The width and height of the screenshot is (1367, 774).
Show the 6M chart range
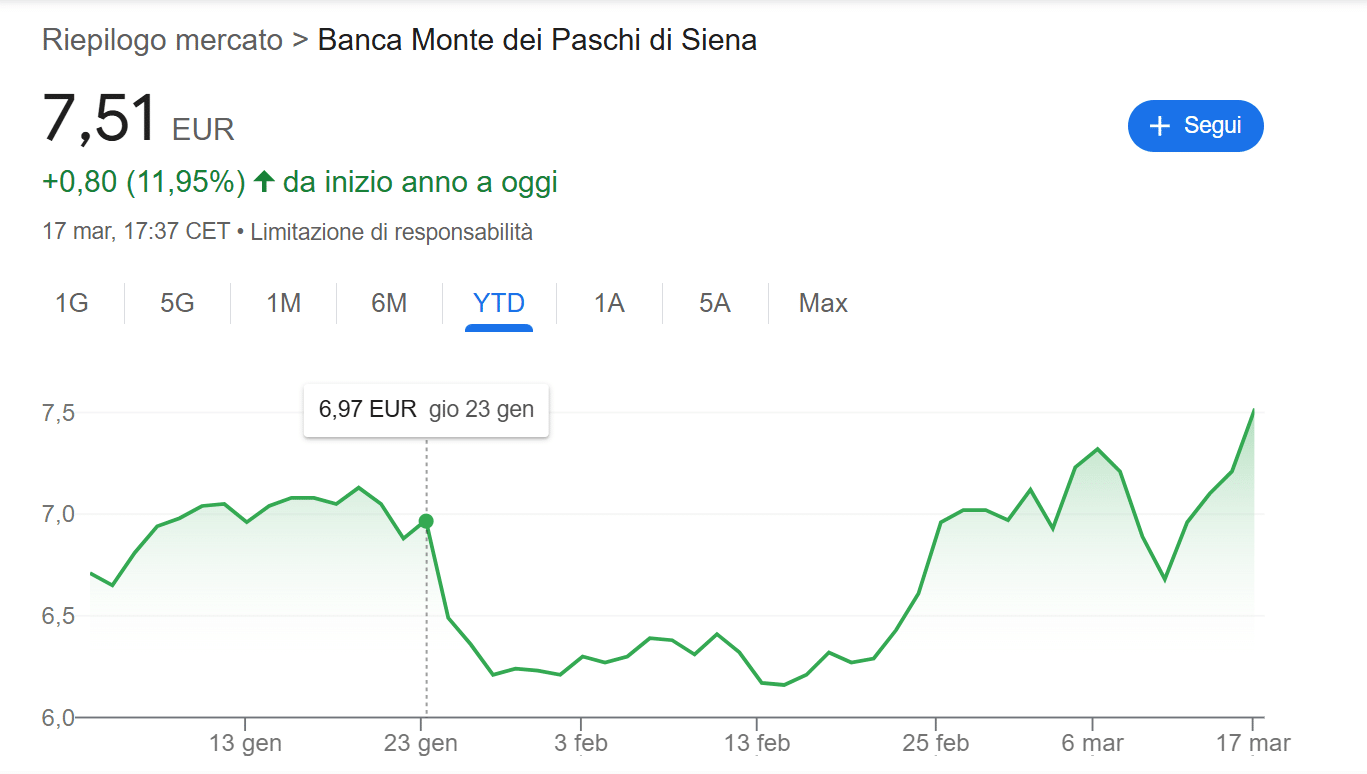pos(389,303)
